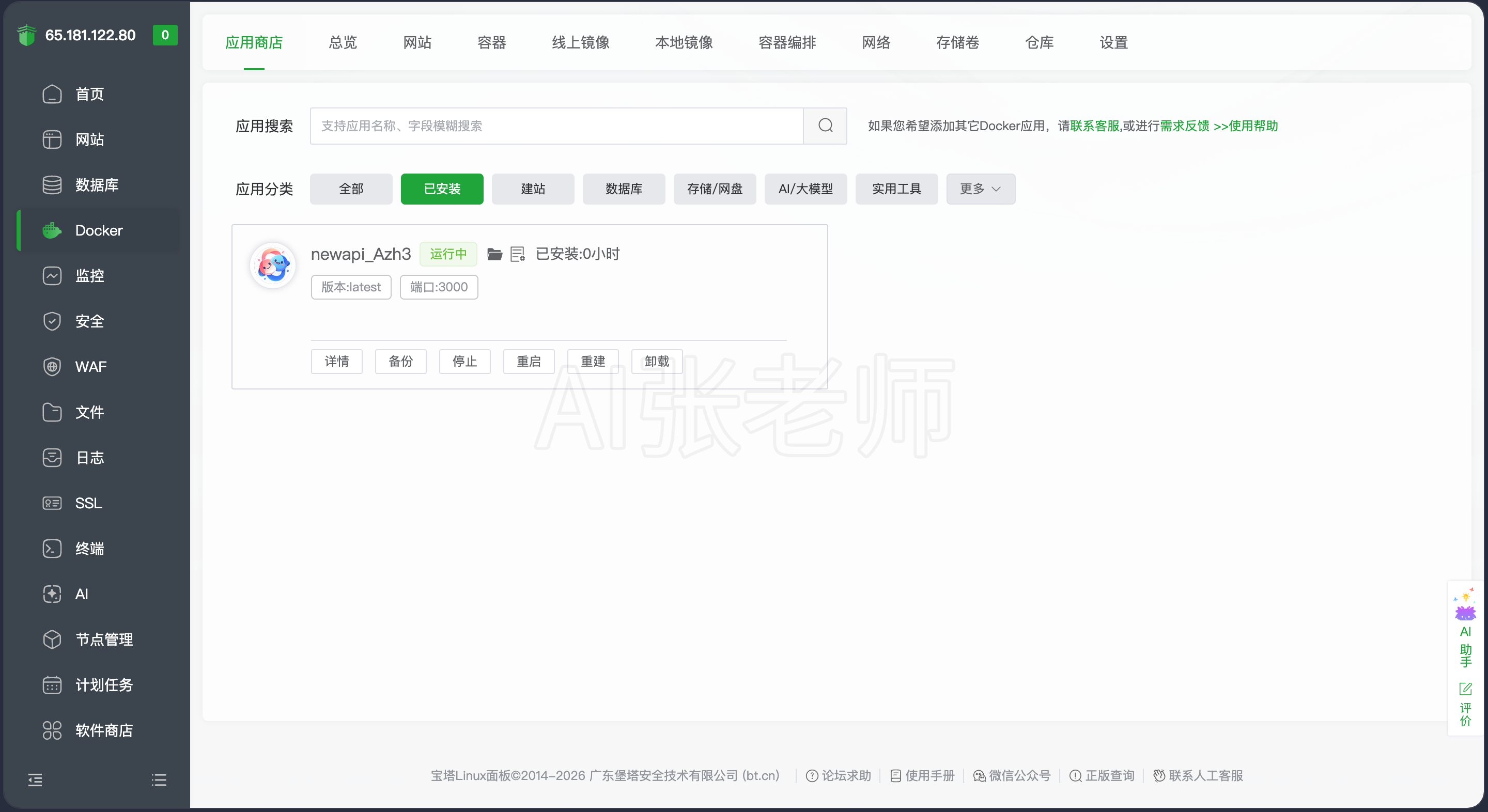The width and height of the screenshot is (1488, 812).
Task: Click the 微信公众号 footer link
Action: pyautogui.click(x=1012, y=776)
